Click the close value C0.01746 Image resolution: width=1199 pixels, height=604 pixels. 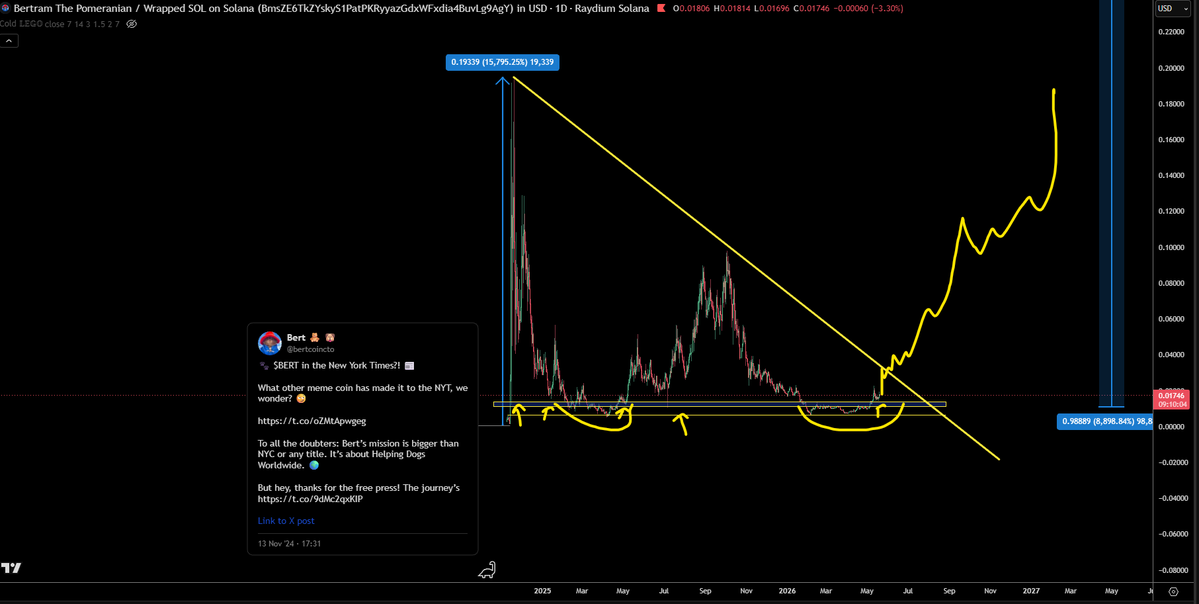810,8
